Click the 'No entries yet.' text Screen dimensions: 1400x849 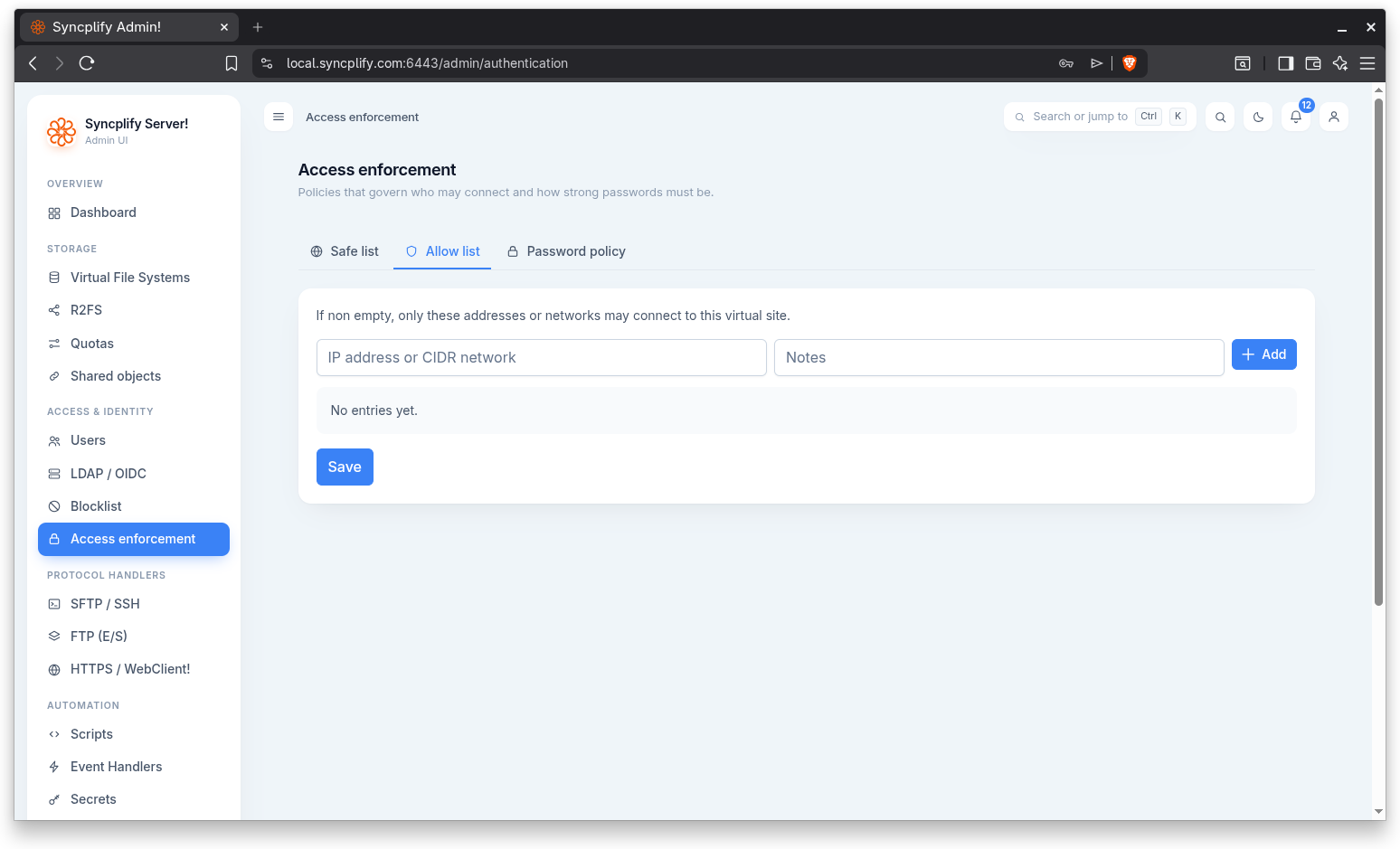pos(374,410)
